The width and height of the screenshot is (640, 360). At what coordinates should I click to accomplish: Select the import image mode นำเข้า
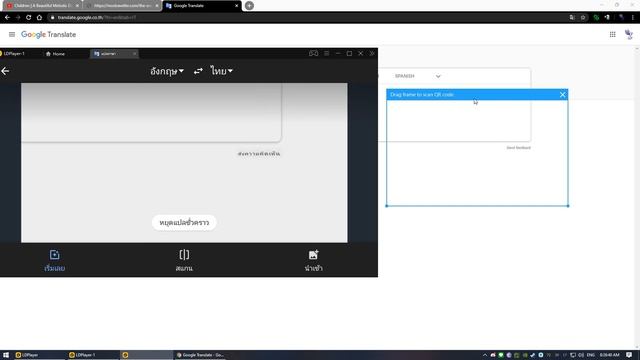pos(313,260)
